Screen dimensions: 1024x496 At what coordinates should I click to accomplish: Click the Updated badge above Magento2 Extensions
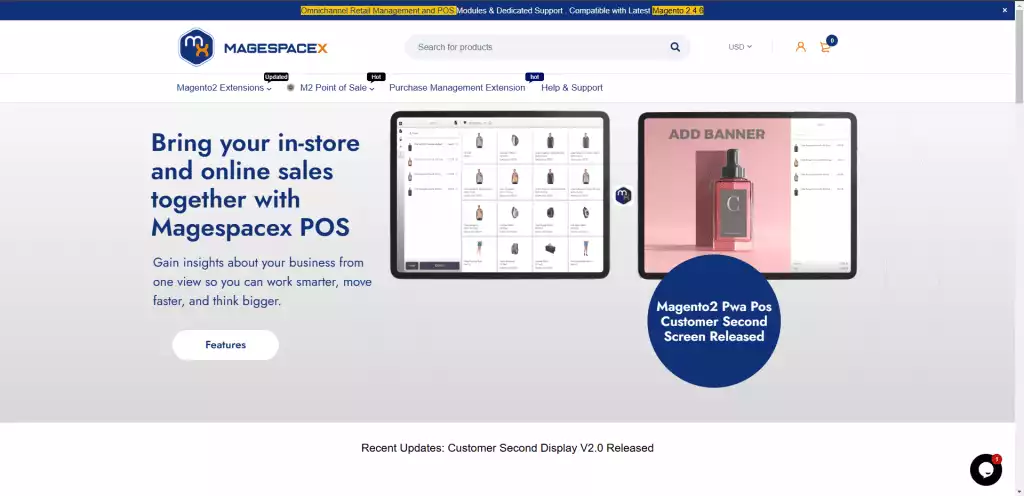click(x=276, y=77)
